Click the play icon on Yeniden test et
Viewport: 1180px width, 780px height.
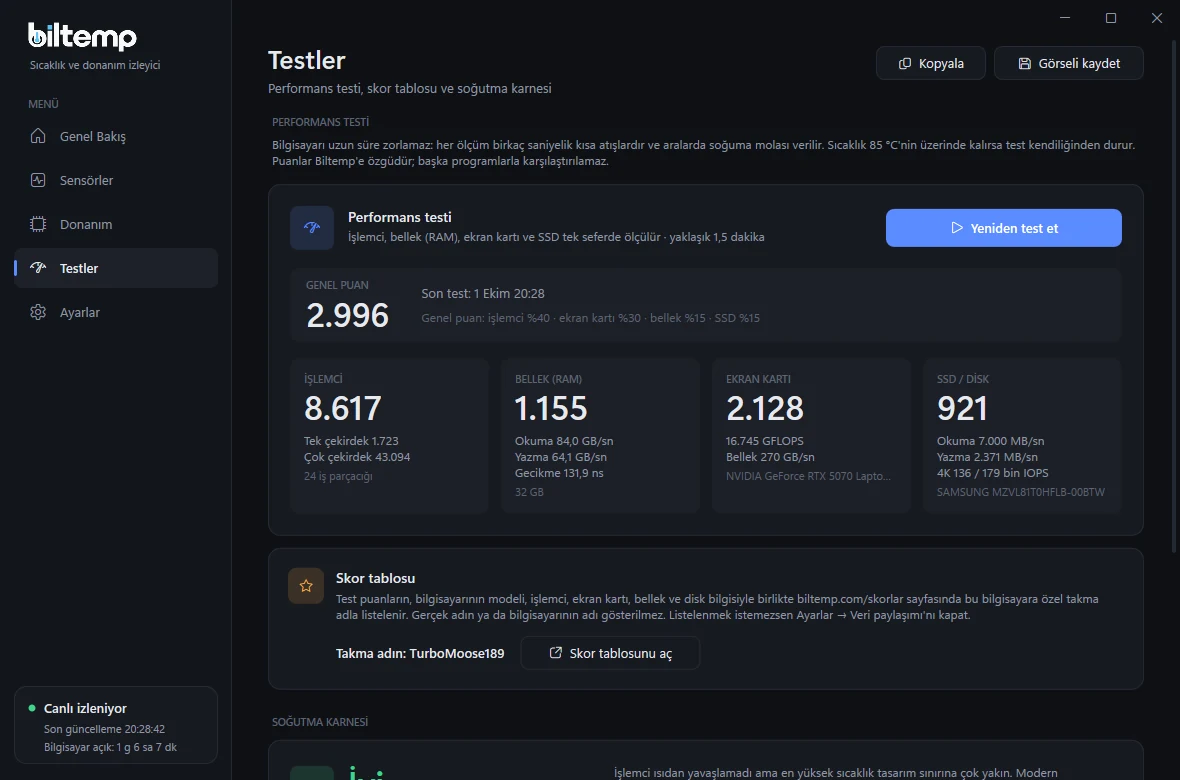(x=956, y=227)
